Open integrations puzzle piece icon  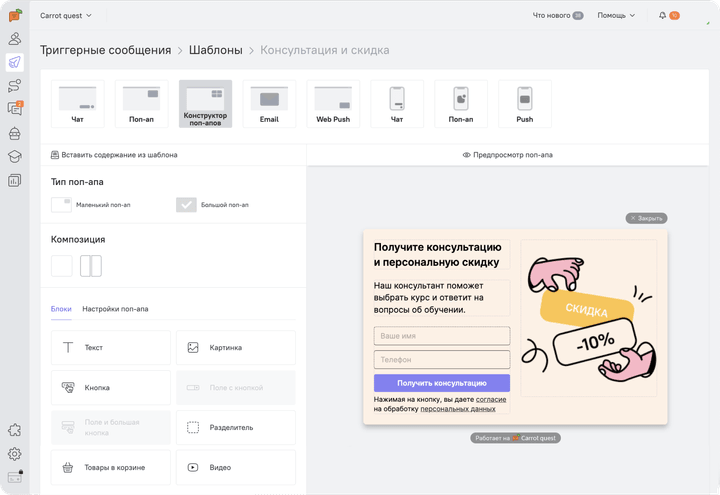15,430
